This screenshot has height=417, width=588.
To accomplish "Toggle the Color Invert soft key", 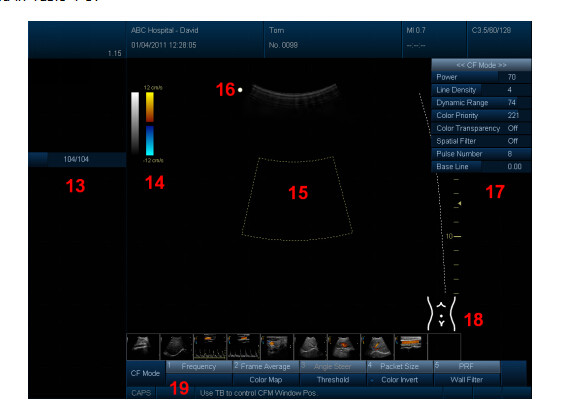I will tap(400, 380).
